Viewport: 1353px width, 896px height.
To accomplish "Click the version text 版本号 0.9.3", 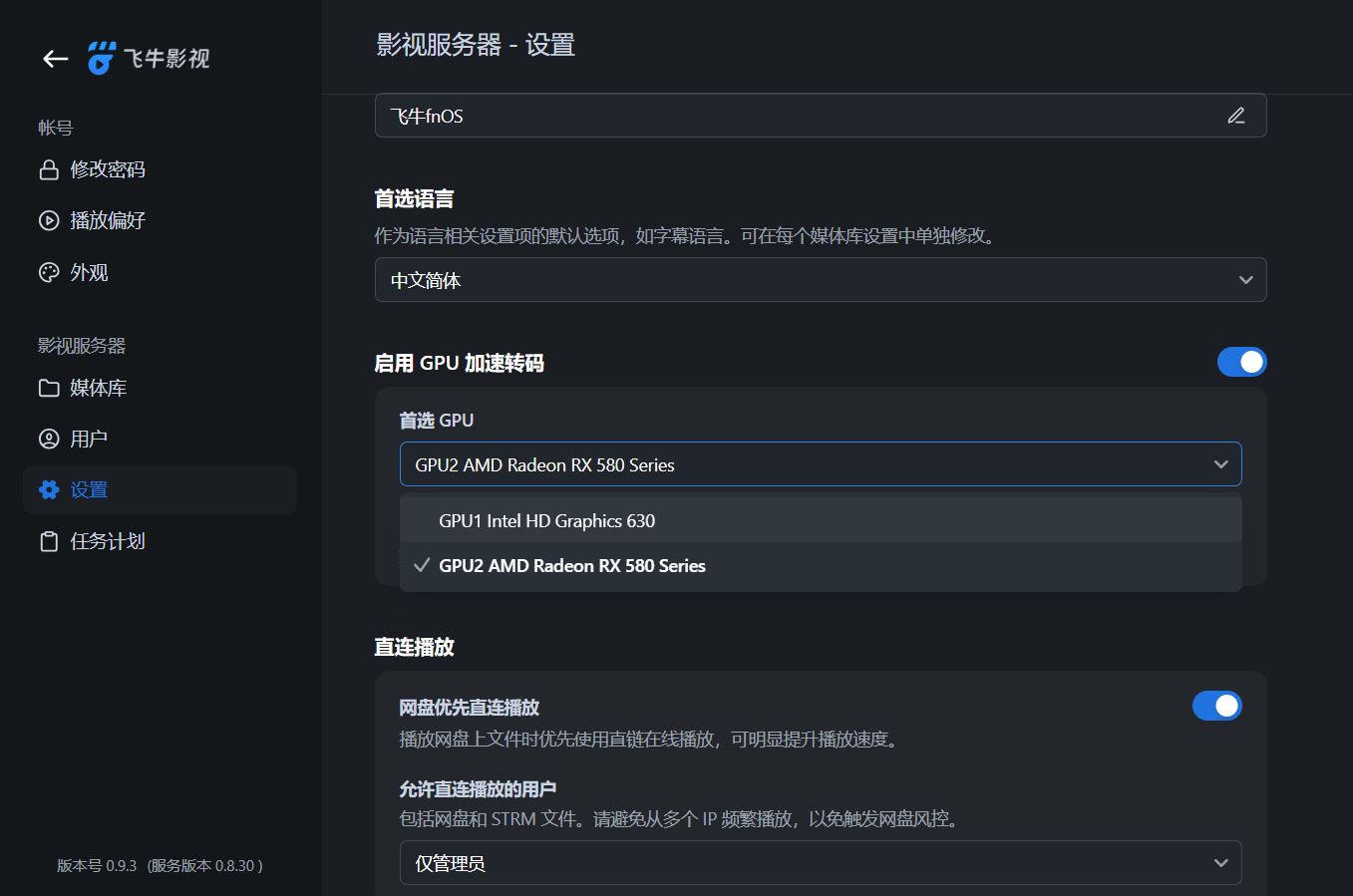I will pos(97,866).
